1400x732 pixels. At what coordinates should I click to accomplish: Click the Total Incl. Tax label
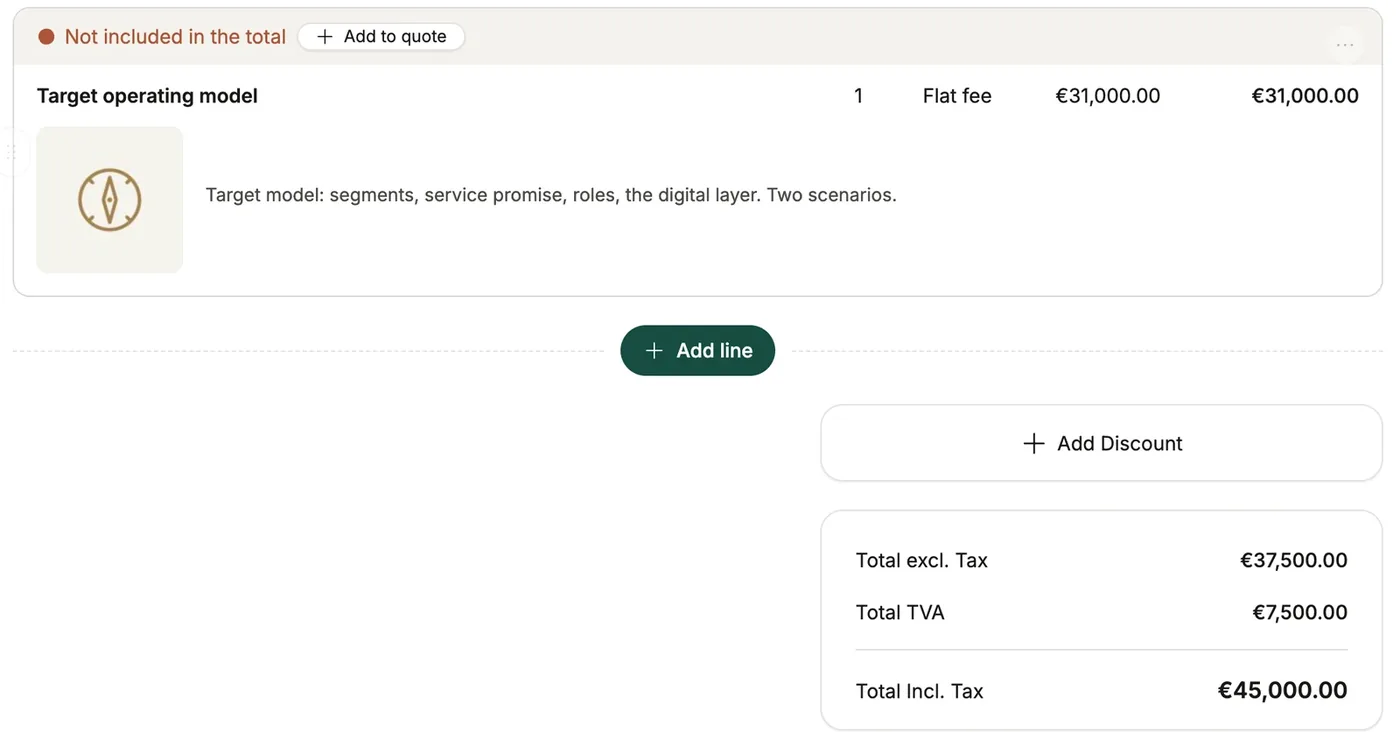920,691
